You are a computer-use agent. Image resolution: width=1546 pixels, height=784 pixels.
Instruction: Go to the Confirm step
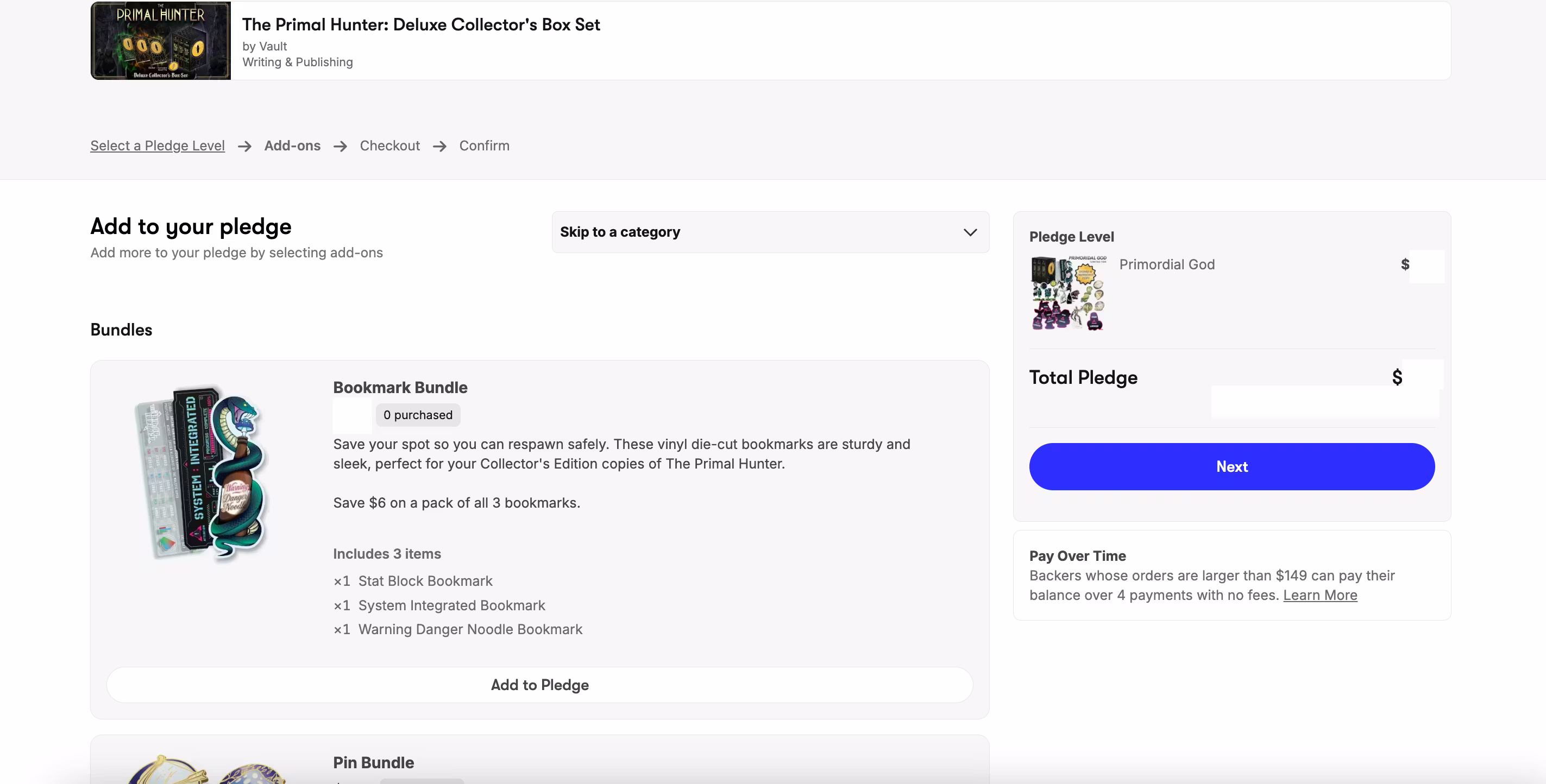click(483, 146)
